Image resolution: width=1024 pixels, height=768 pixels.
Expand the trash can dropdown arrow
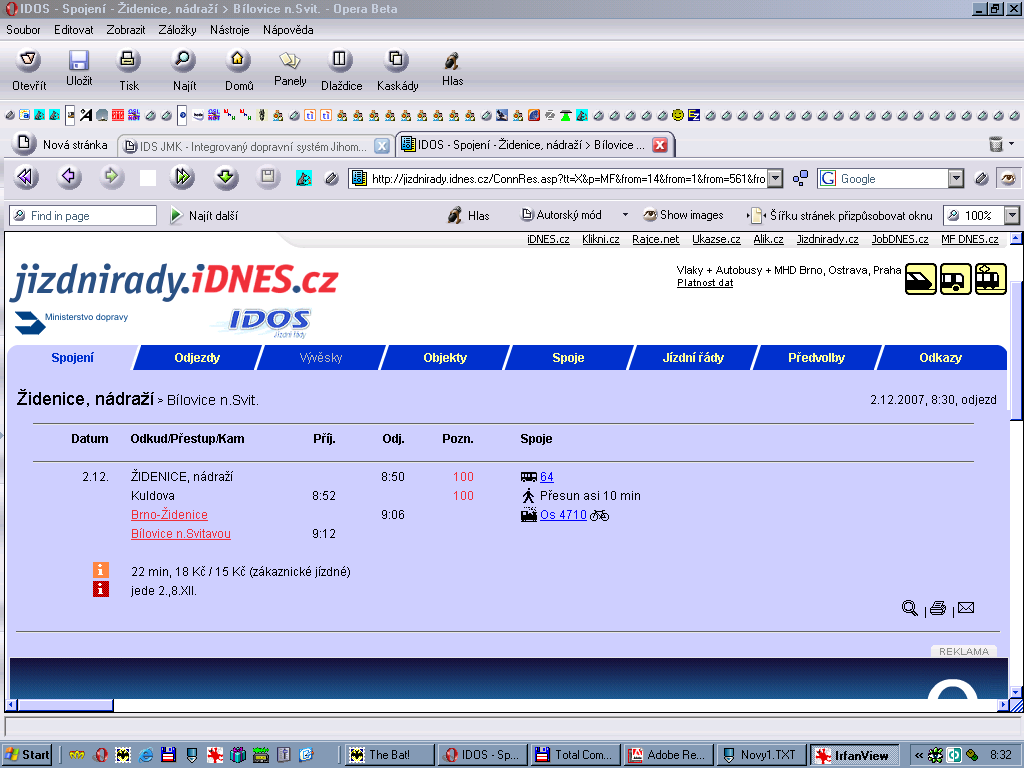click(1012, 144)
